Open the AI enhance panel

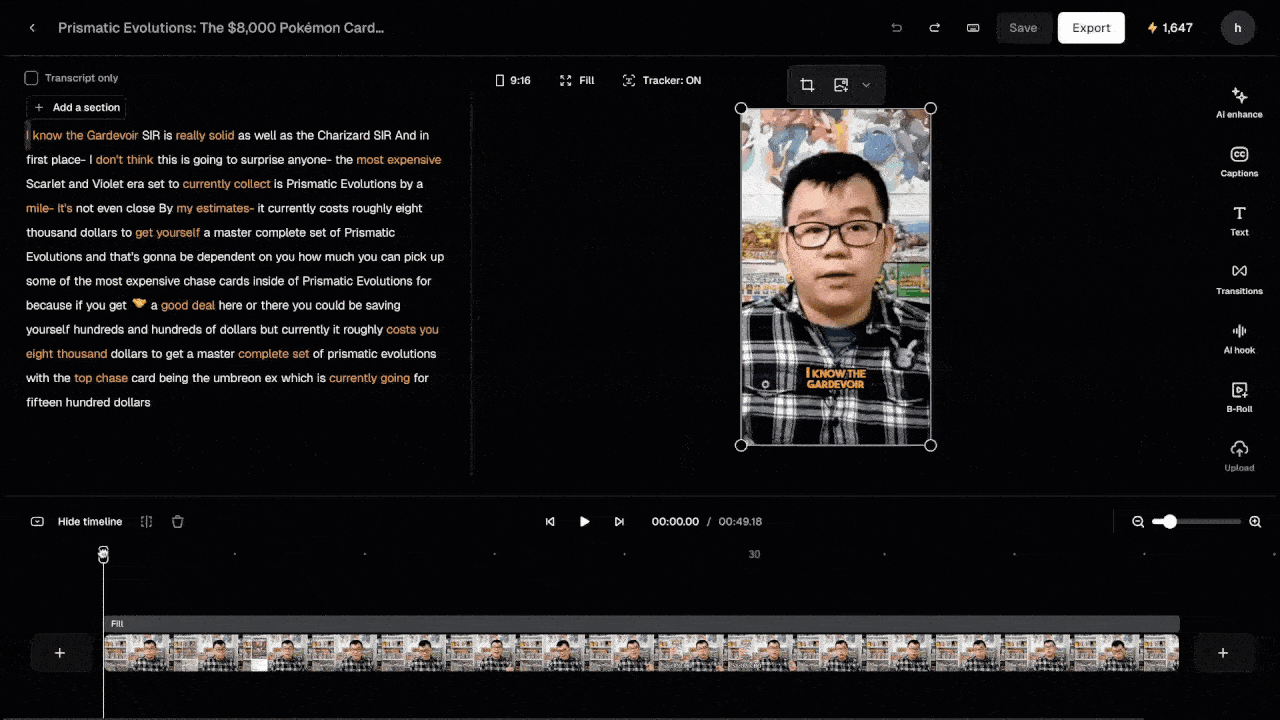coord(1239,102)
